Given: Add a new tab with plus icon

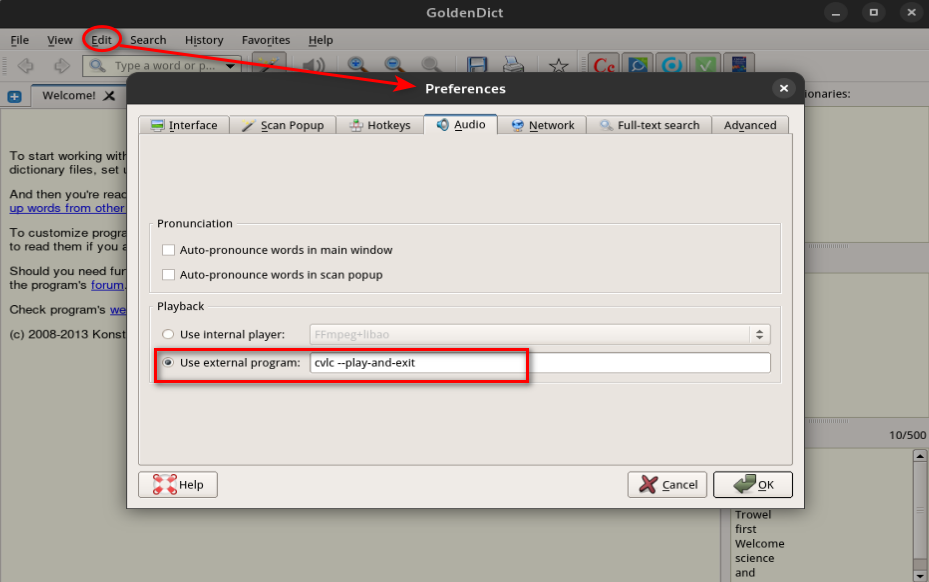Looking at the screenshot, I should 15,96.
